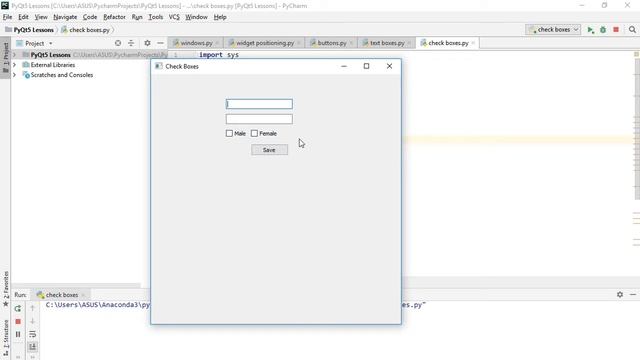
Task: Open the Tools menu
Action: pyautogui.click(x=156, y=17)
